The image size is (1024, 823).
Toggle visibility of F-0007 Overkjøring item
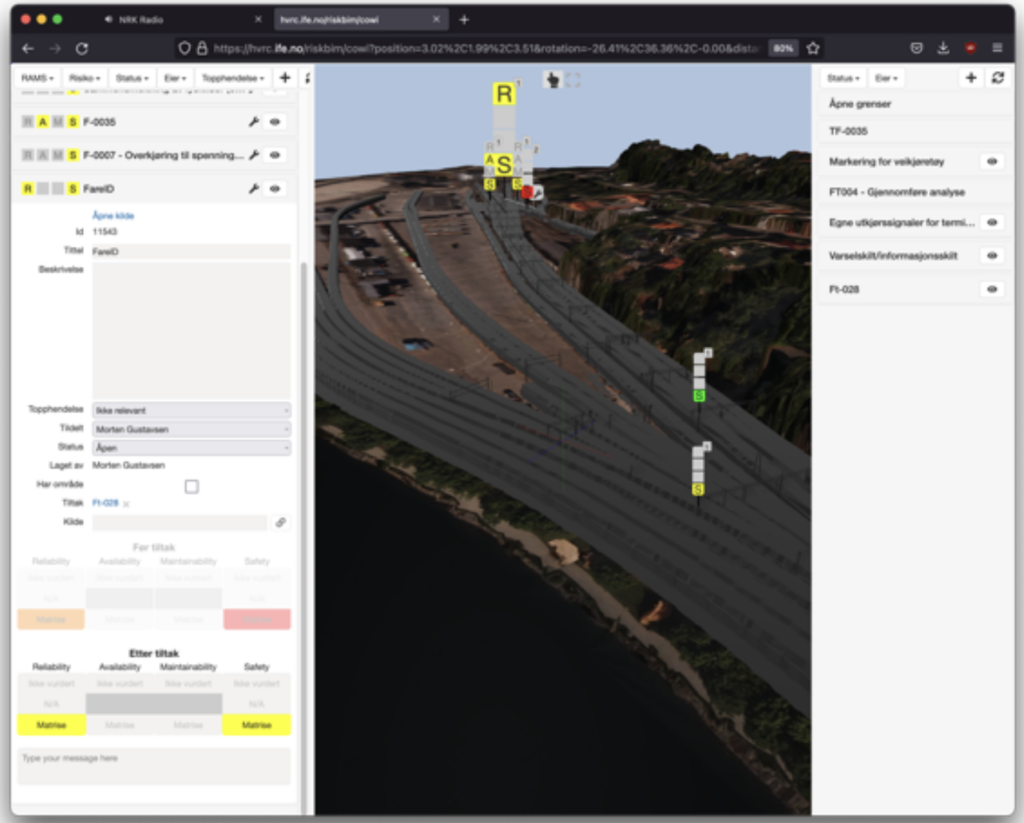(x=275, y=155)
